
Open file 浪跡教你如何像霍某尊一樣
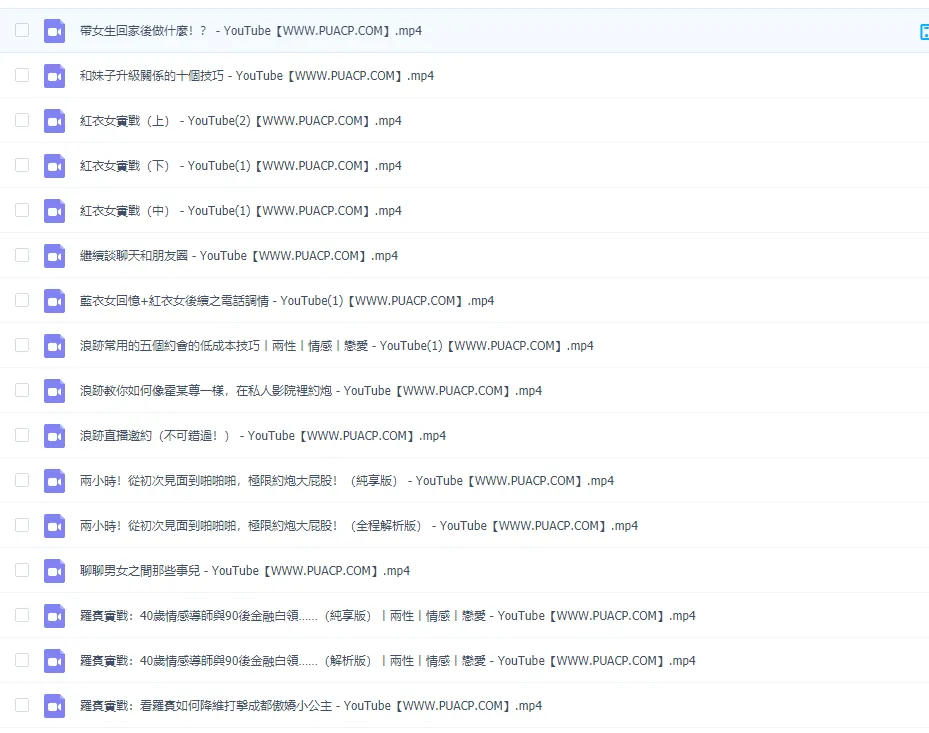coord(310,391)
